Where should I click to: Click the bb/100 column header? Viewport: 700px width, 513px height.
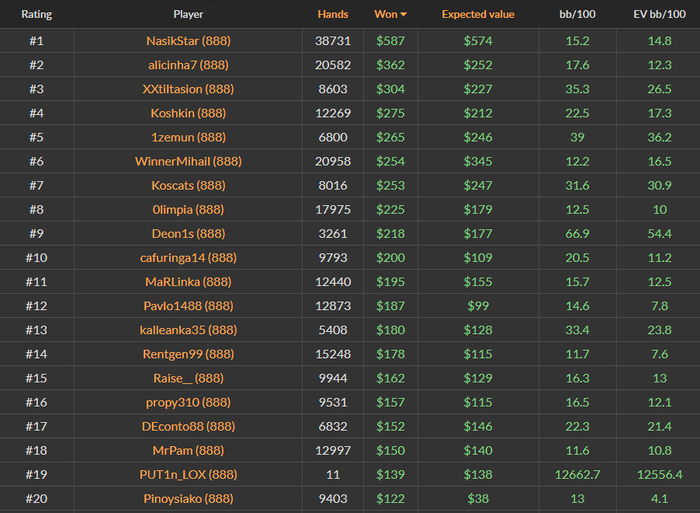tap(577, 14)
